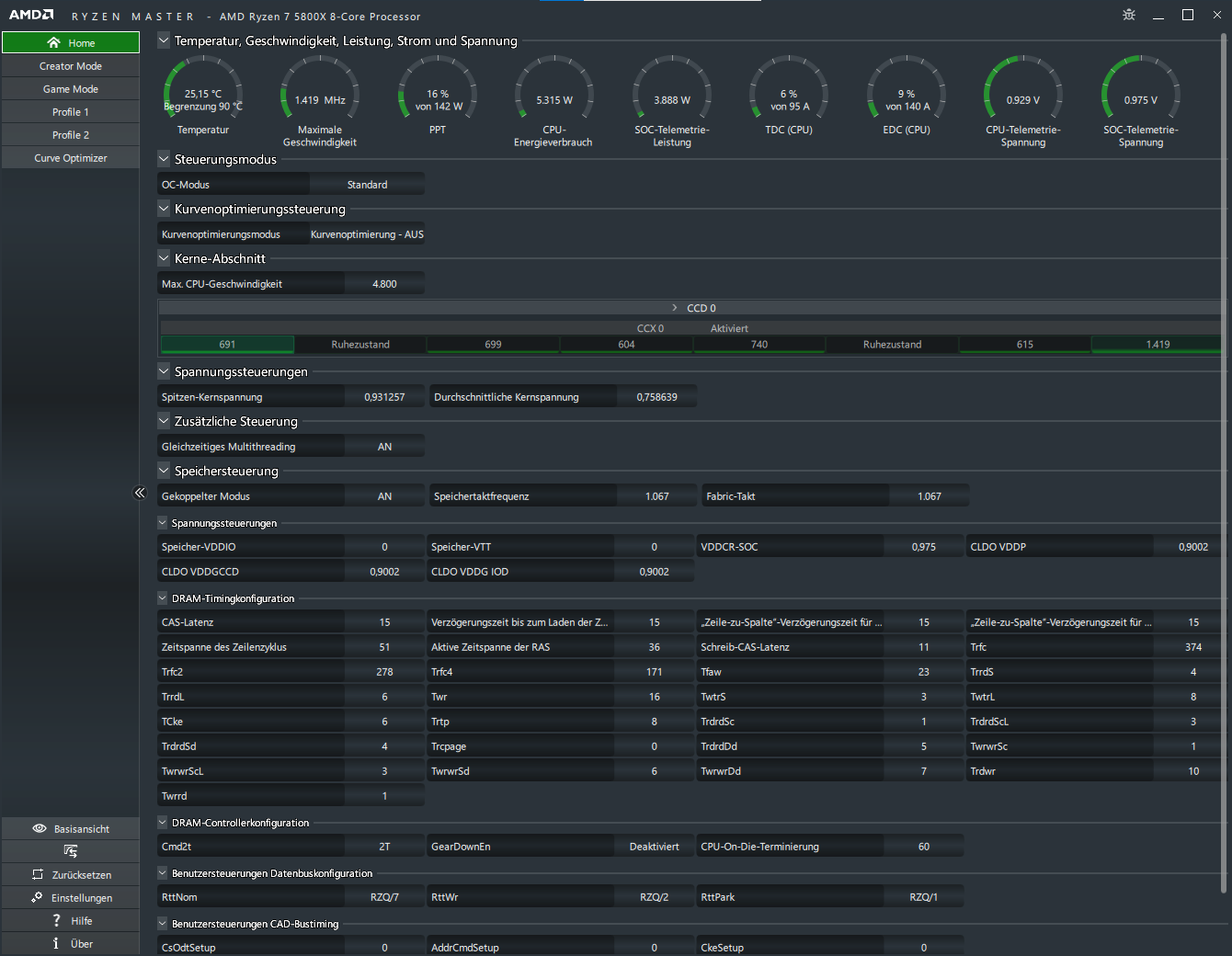
Task: Collapse the DRAM-Controllerkonfiguration section
Action: click(163, 823)
